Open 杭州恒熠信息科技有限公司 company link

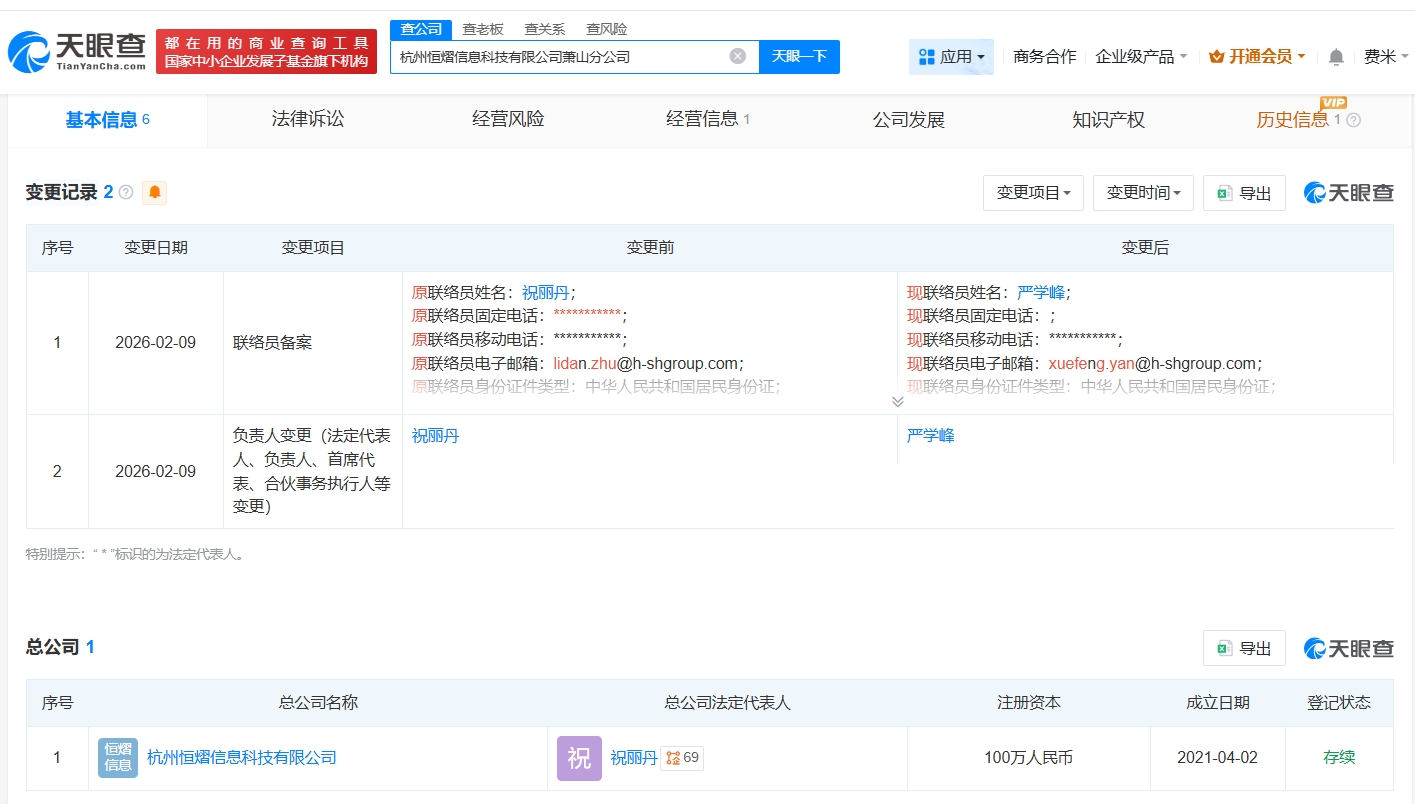click(x=242, y=758)
